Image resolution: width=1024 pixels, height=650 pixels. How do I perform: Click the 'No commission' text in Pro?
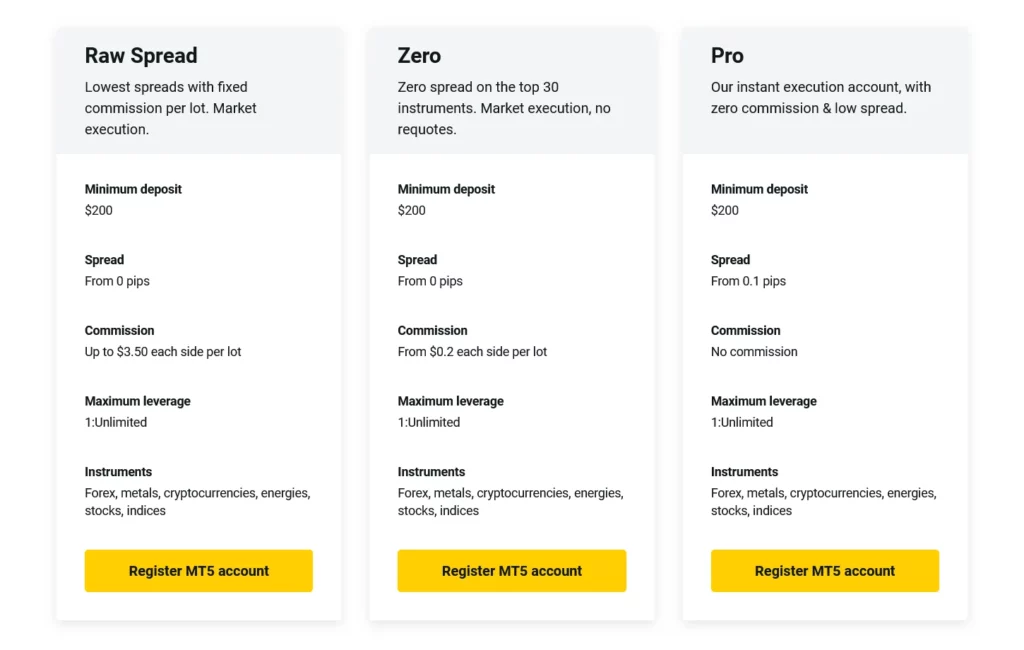pyautogui.click(x=754, y=352)
